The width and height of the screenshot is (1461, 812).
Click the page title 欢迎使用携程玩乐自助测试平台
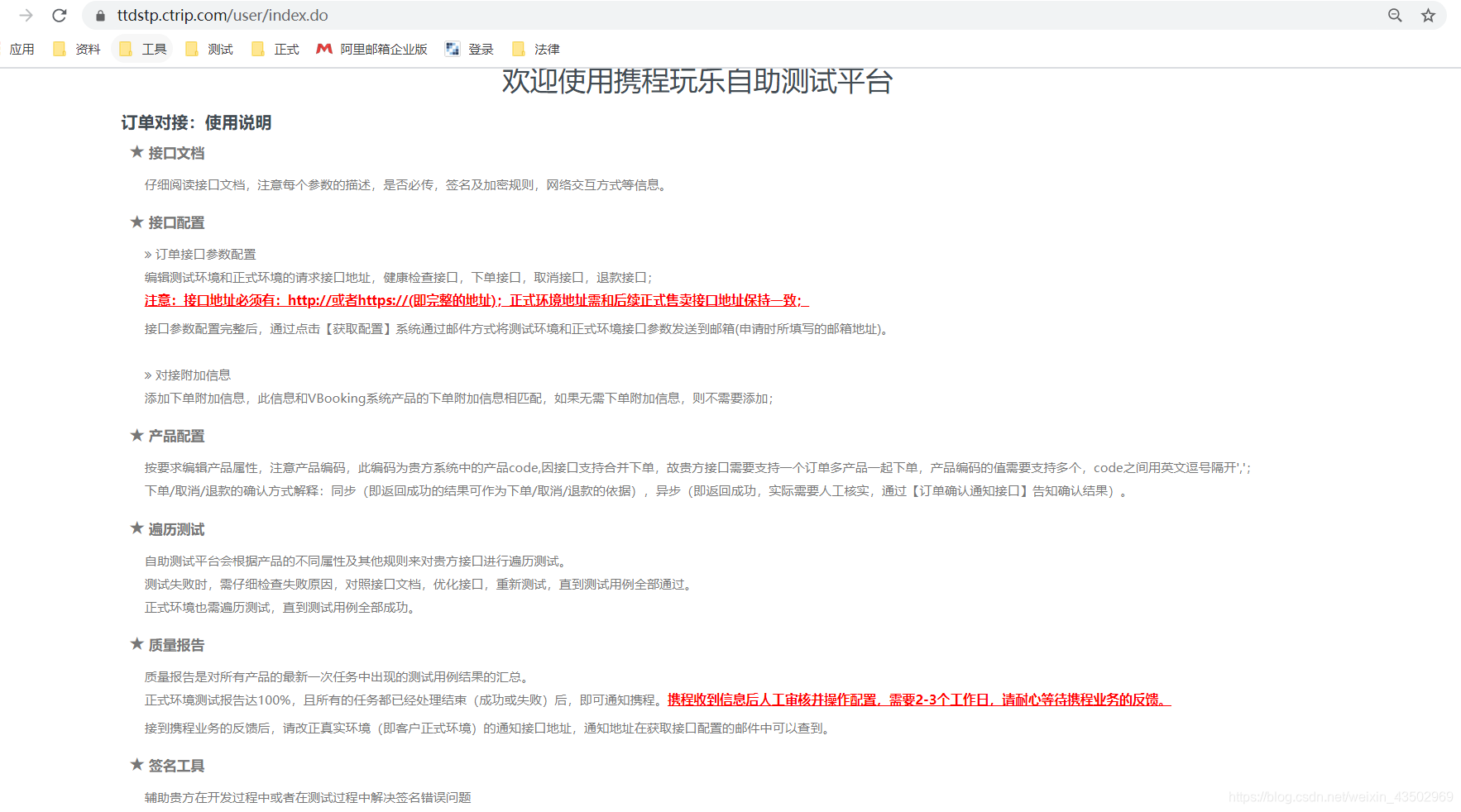[x=697, y=80]
